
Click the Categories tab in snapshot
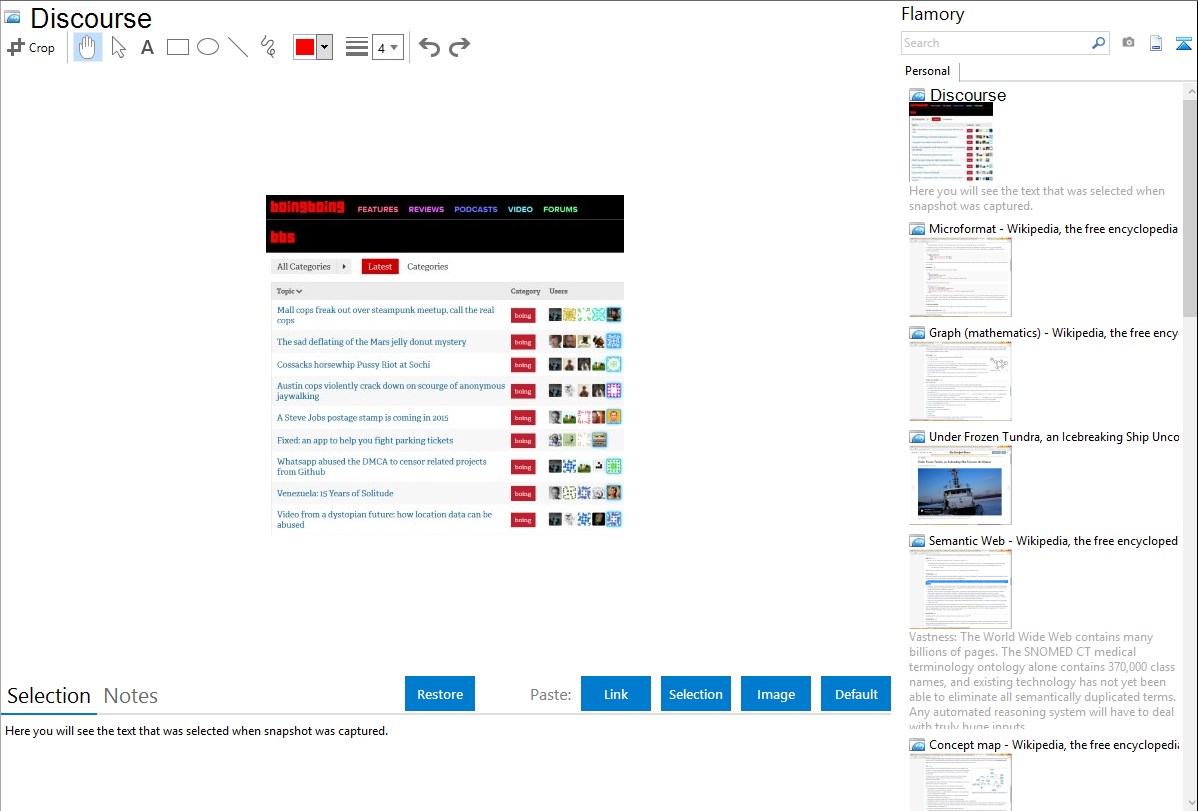click(x=428, y=267)
